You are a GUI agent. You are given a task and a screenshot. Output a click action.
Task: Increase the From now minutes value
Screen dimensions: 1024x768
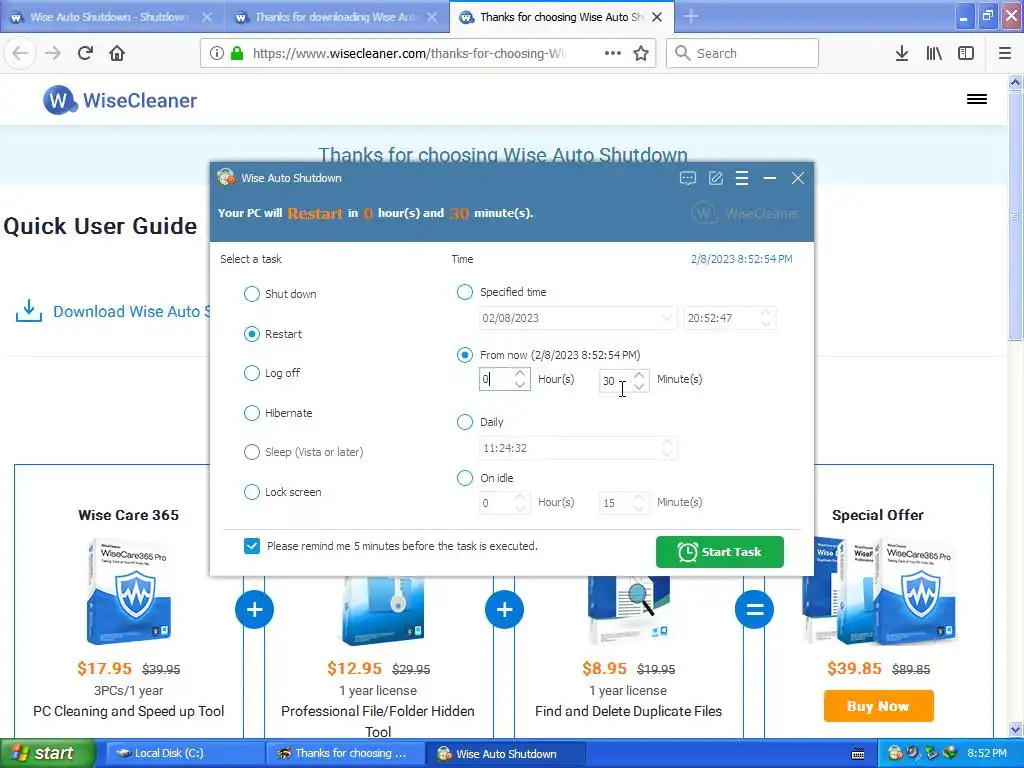pos(639,374)
